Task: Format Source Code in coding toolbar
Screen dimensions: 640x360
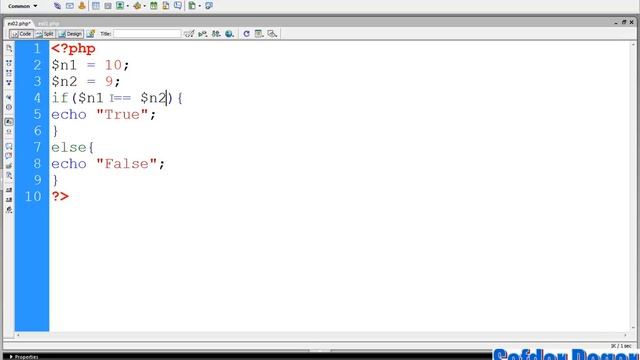Action: [9, 210]
